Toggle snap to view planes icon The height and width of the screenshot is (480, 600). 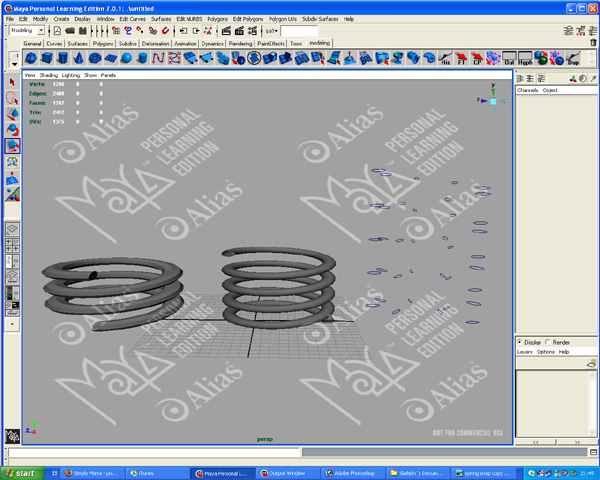point(153,31)
